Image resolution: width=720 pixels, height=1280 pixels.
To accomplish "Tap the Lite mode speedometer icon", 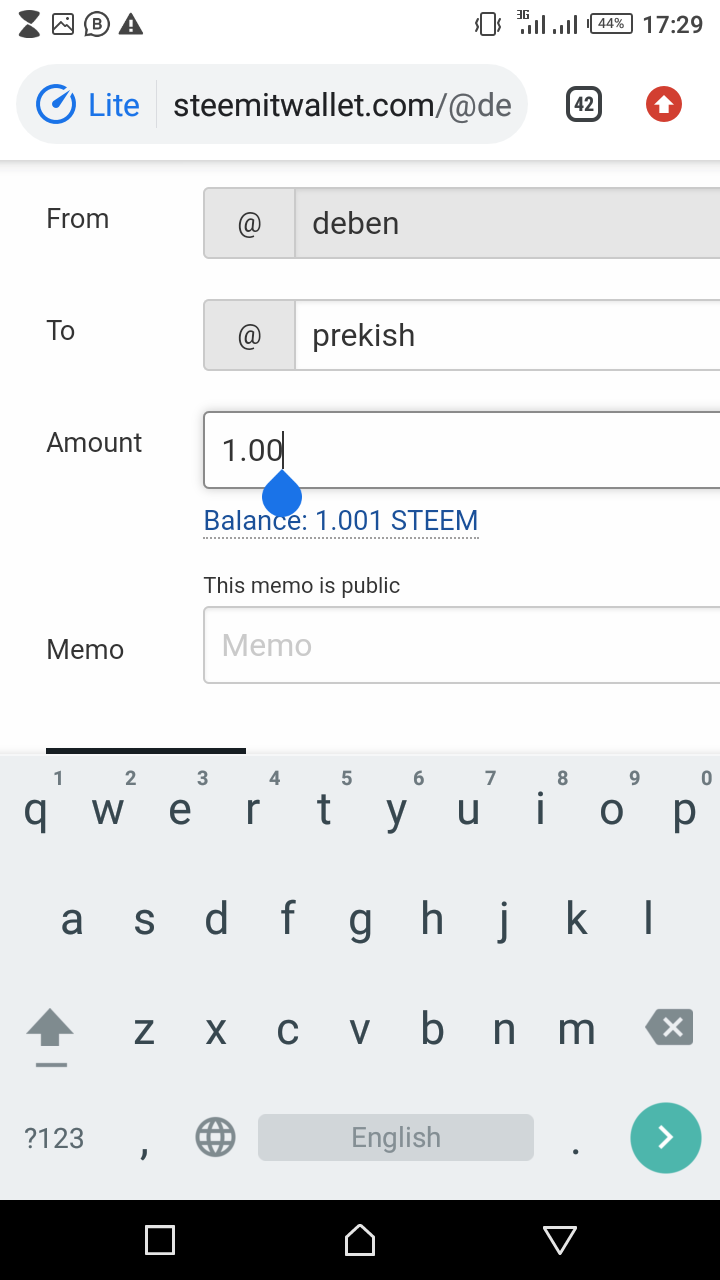I will tap(56, 104).
